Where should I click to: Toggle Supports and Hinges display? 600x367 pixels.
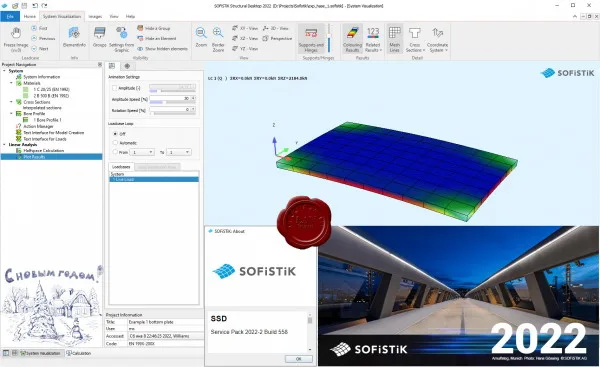click(311, 39)
